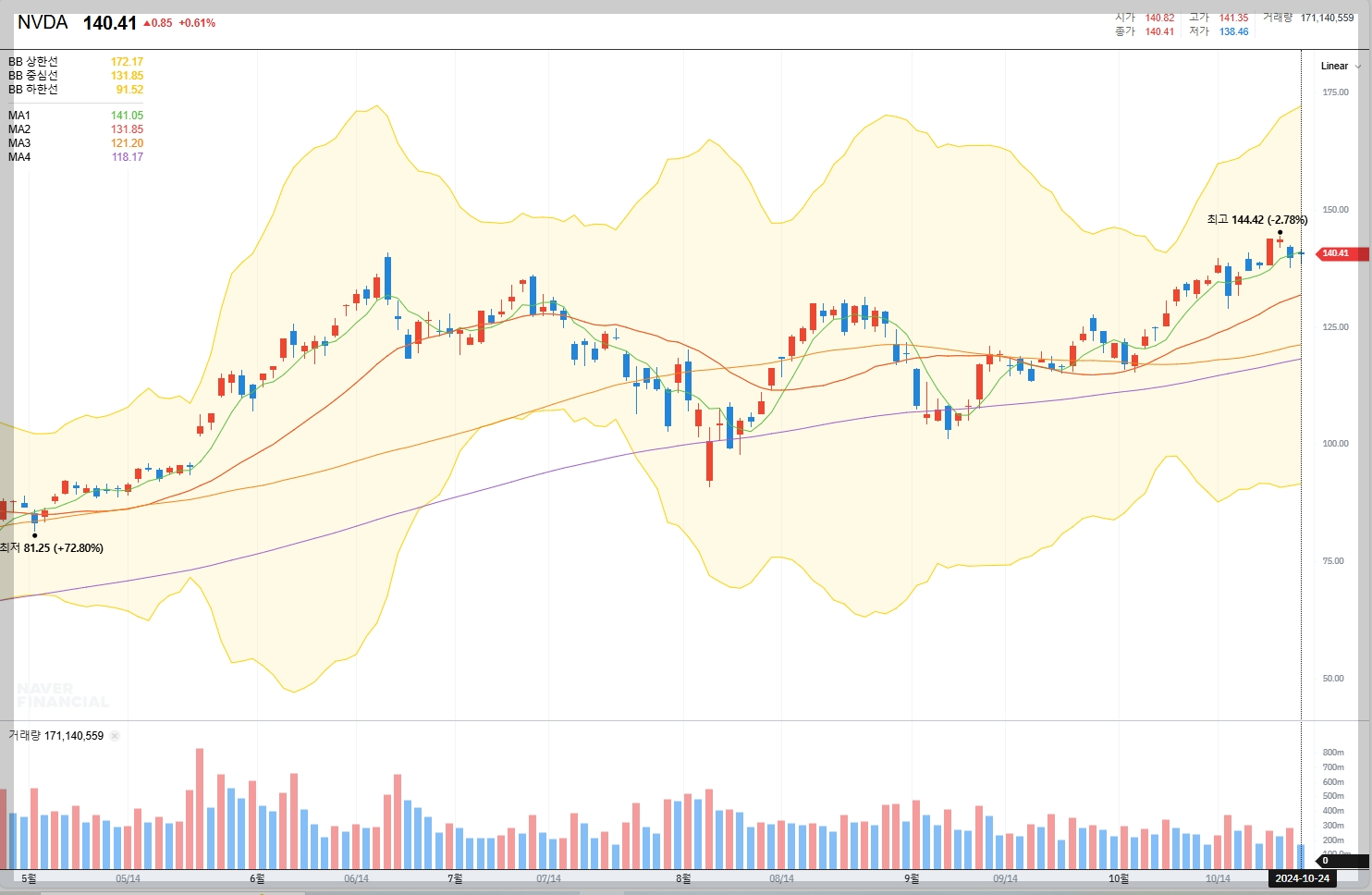Screen dimensions: 1372x895
Task: Click the 최고 144.42 high annotation
Action: 1256,220
